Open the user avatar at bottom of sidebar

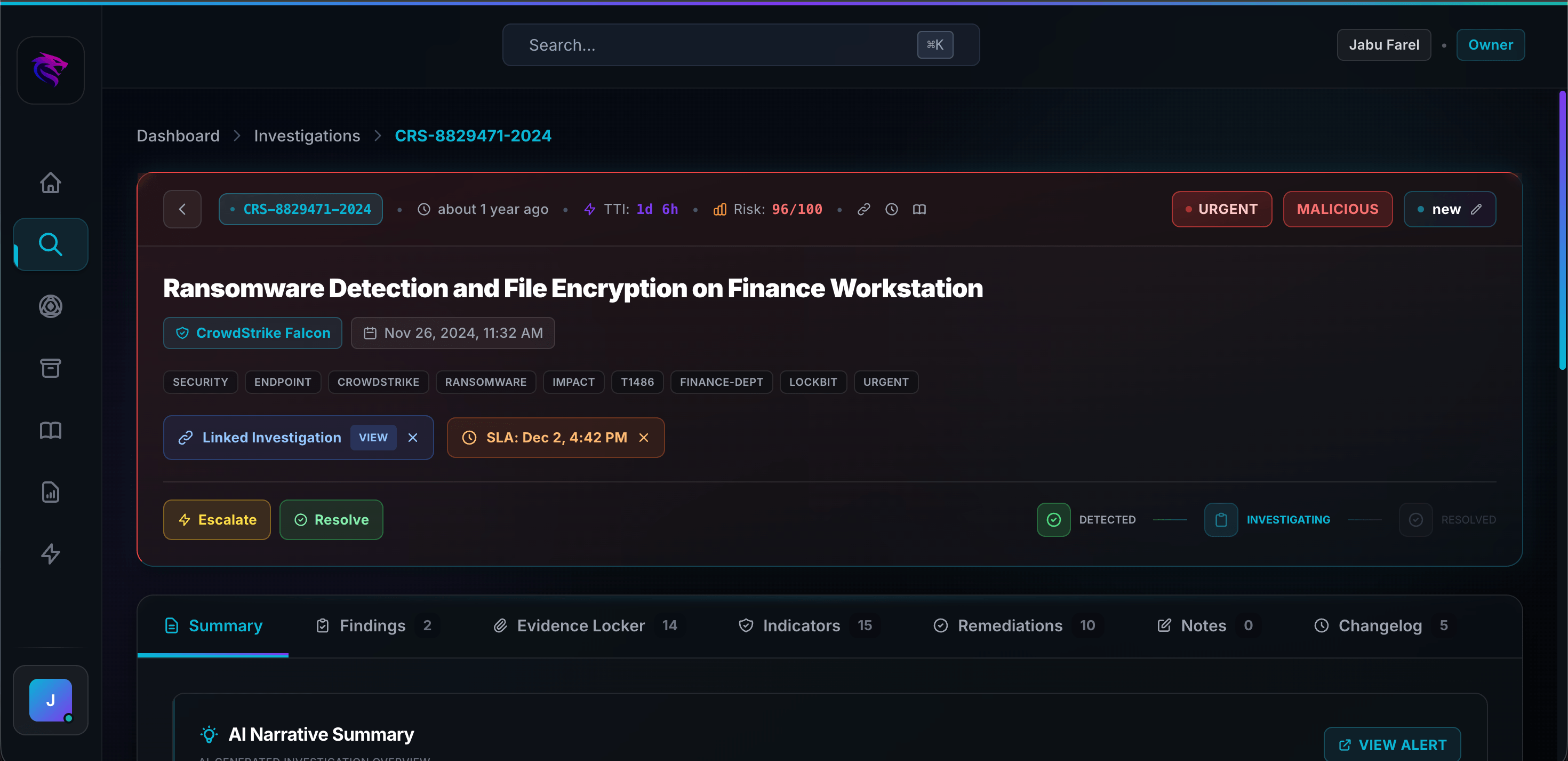(51, 701)
